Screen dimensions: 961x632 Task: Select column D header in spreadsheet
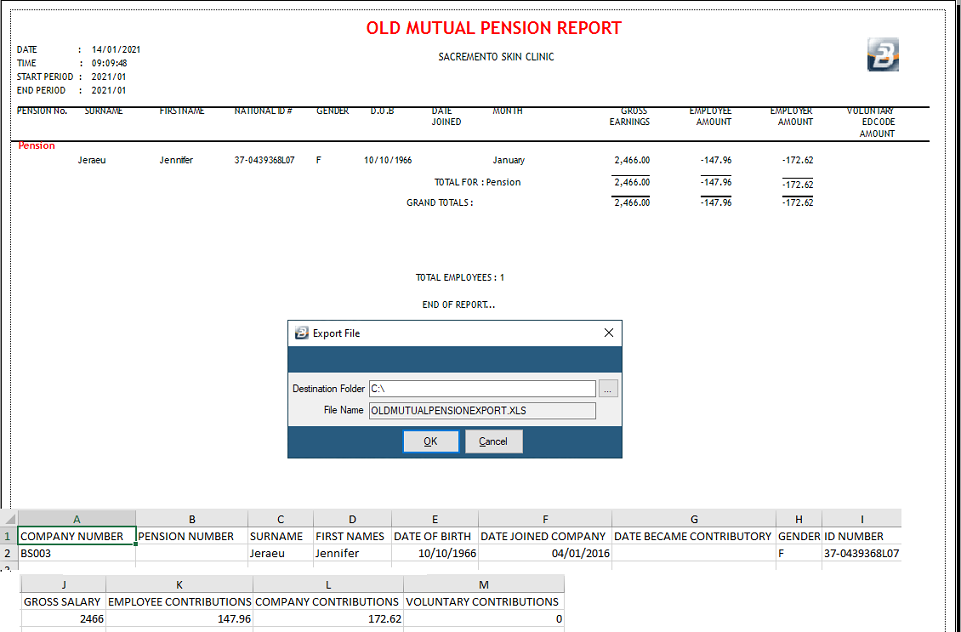tap(352, 519)
